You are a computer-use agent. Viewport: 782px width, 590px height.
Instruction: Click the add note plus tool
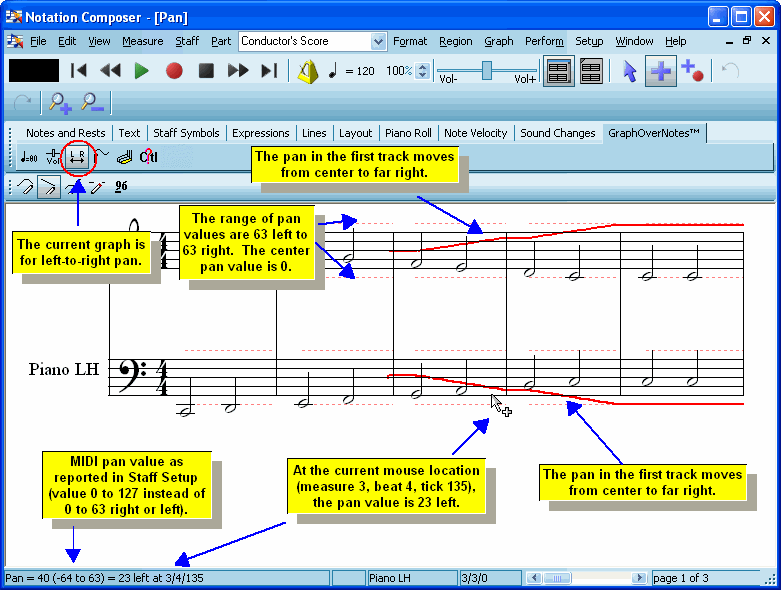click(x=660, y=71)
